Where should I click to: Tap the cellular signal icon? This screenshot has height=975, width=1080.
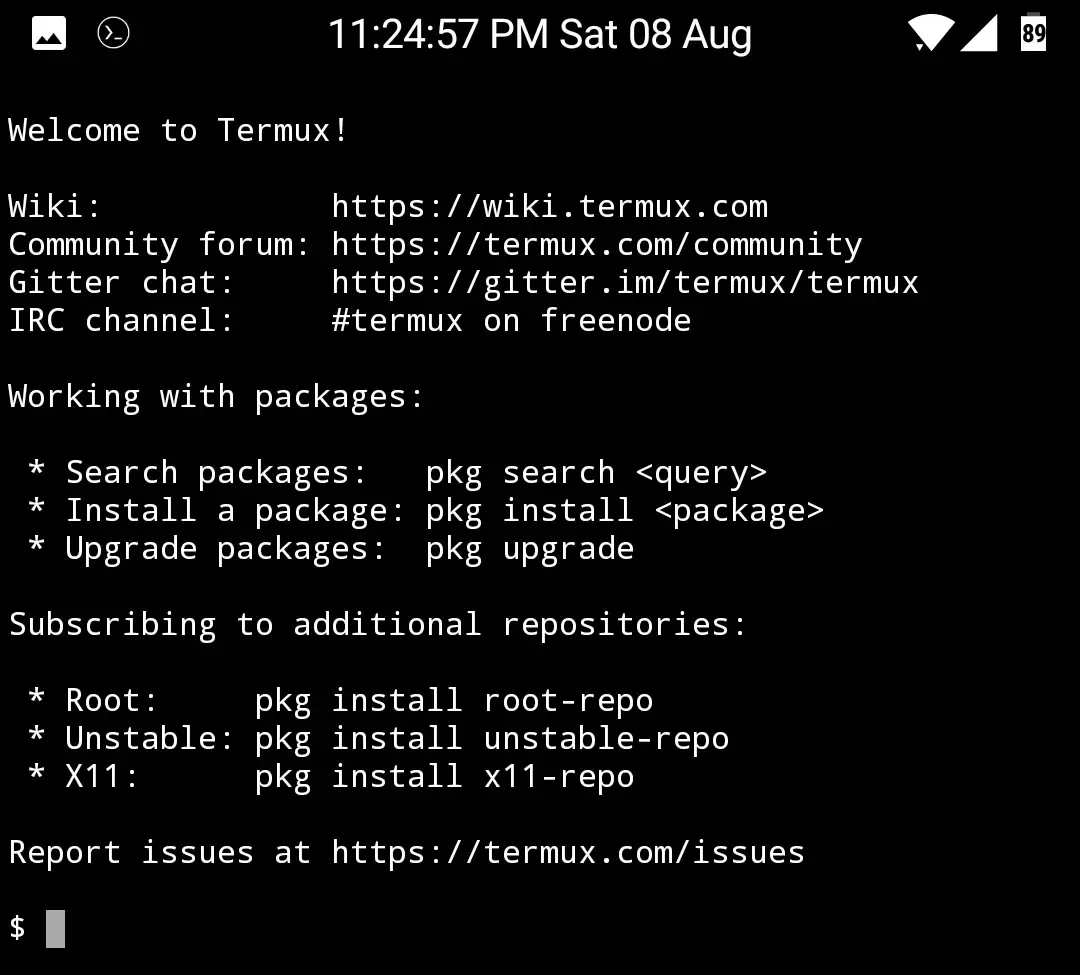(978, 34)
